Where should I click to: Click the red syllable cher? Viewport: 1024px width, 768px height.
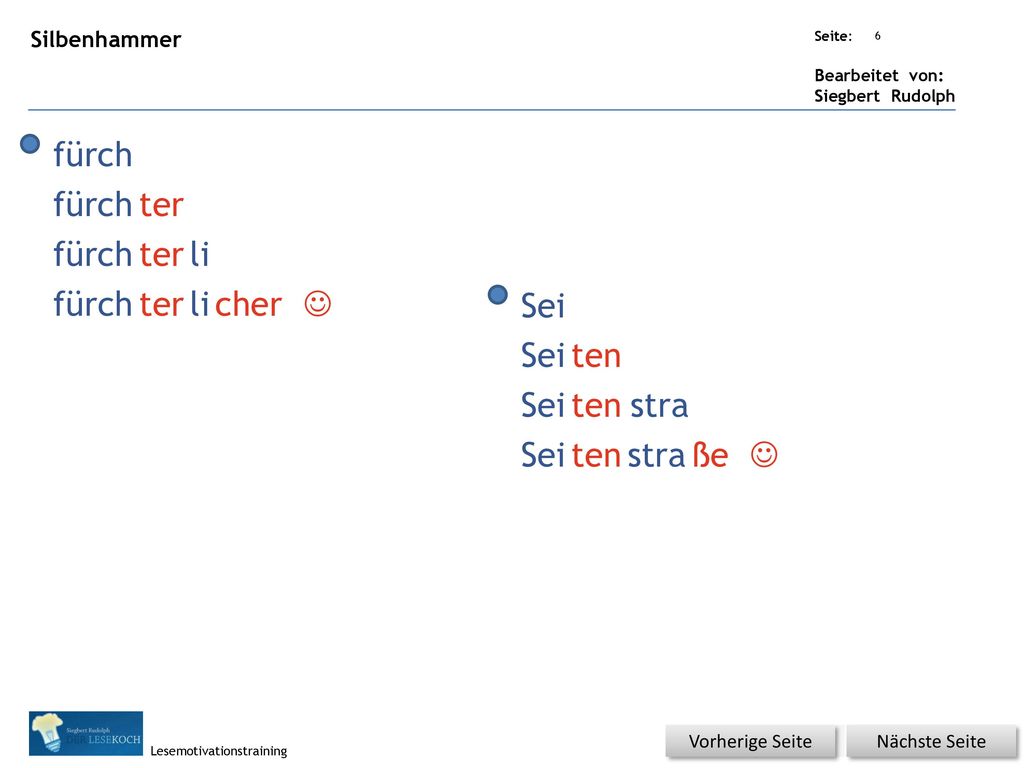pos(248,304)
